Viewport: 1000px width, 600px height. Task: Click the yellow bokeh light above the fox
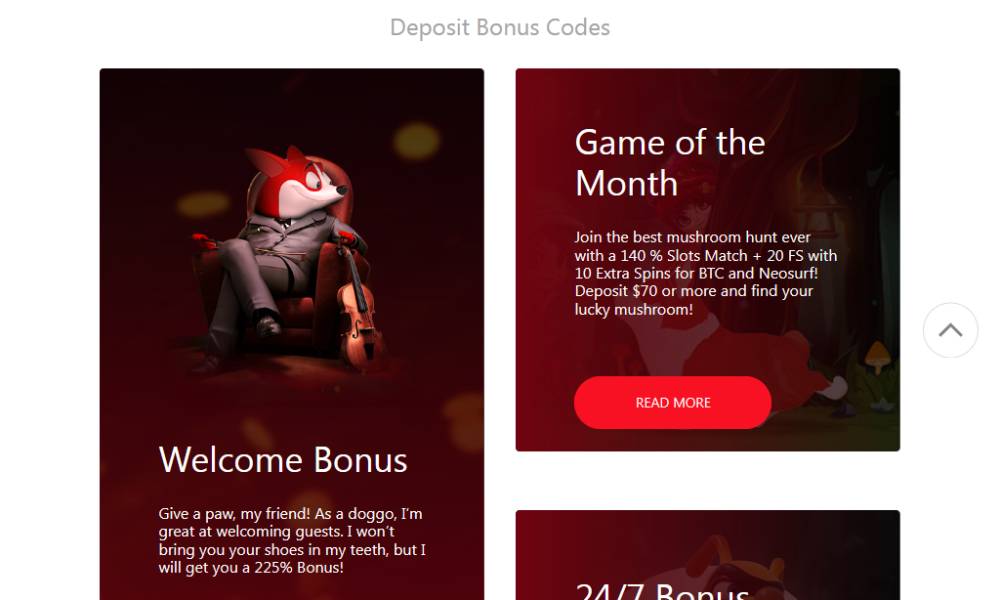[416, 141]
